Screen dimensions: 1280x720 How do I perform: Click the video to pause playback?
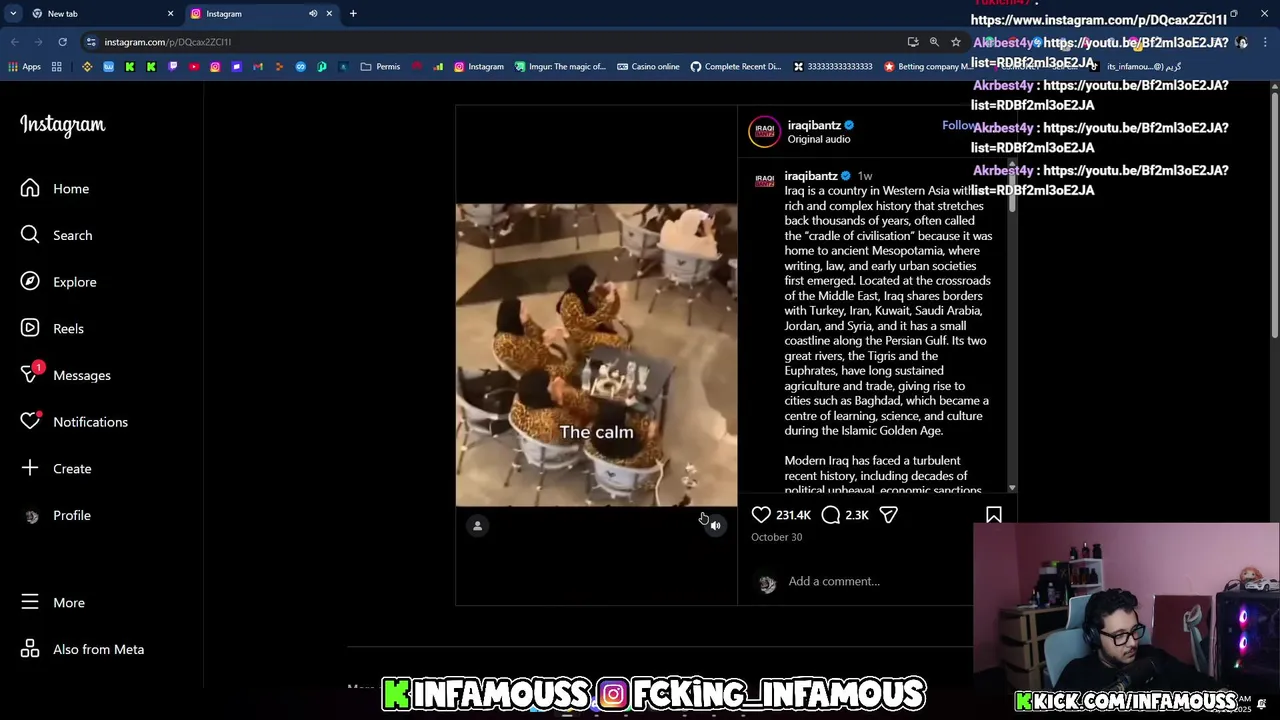[x=596, y=355]
